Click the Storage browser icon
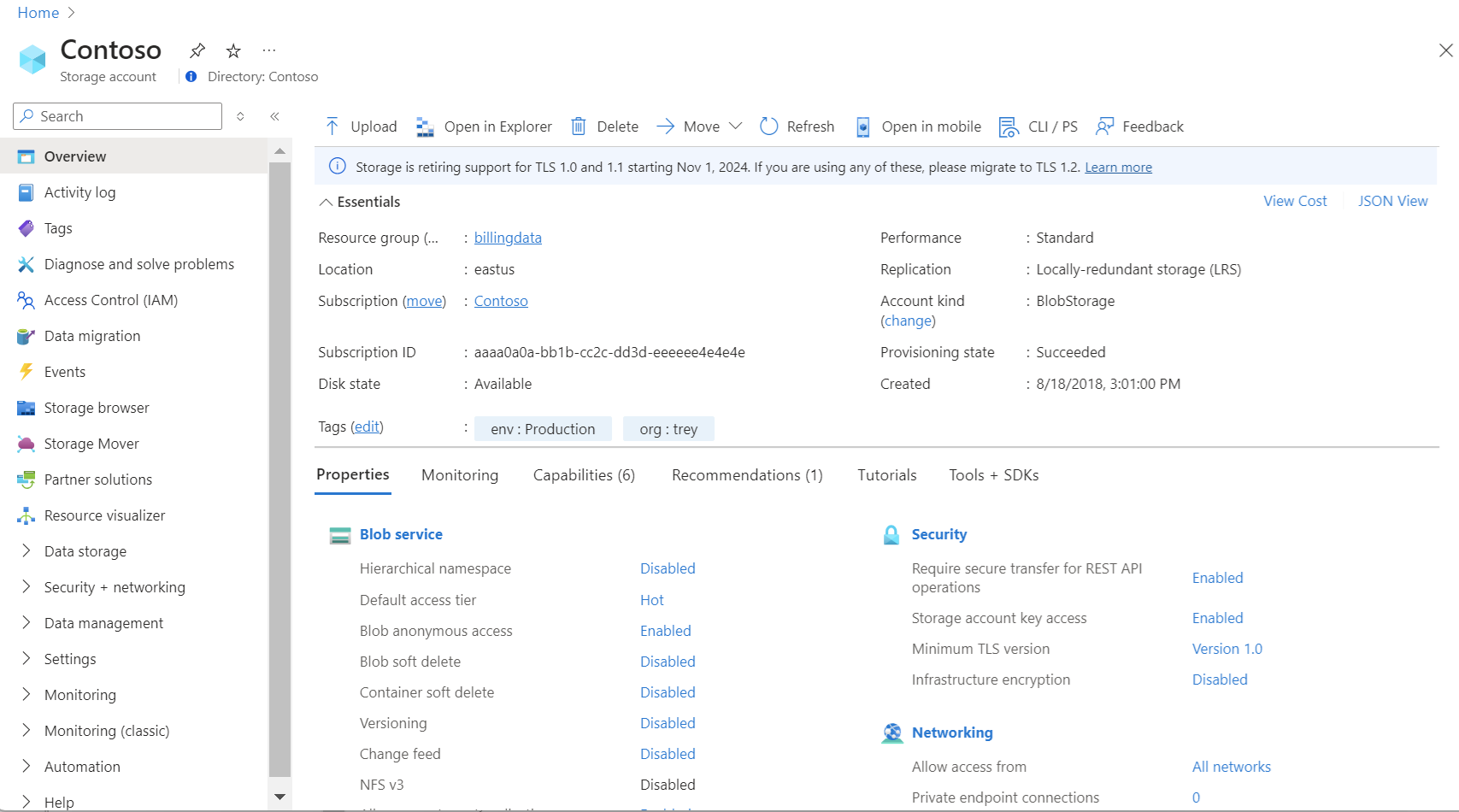Image resolution: width=1459 pixels, height=812 pixels. pos(26,408)
